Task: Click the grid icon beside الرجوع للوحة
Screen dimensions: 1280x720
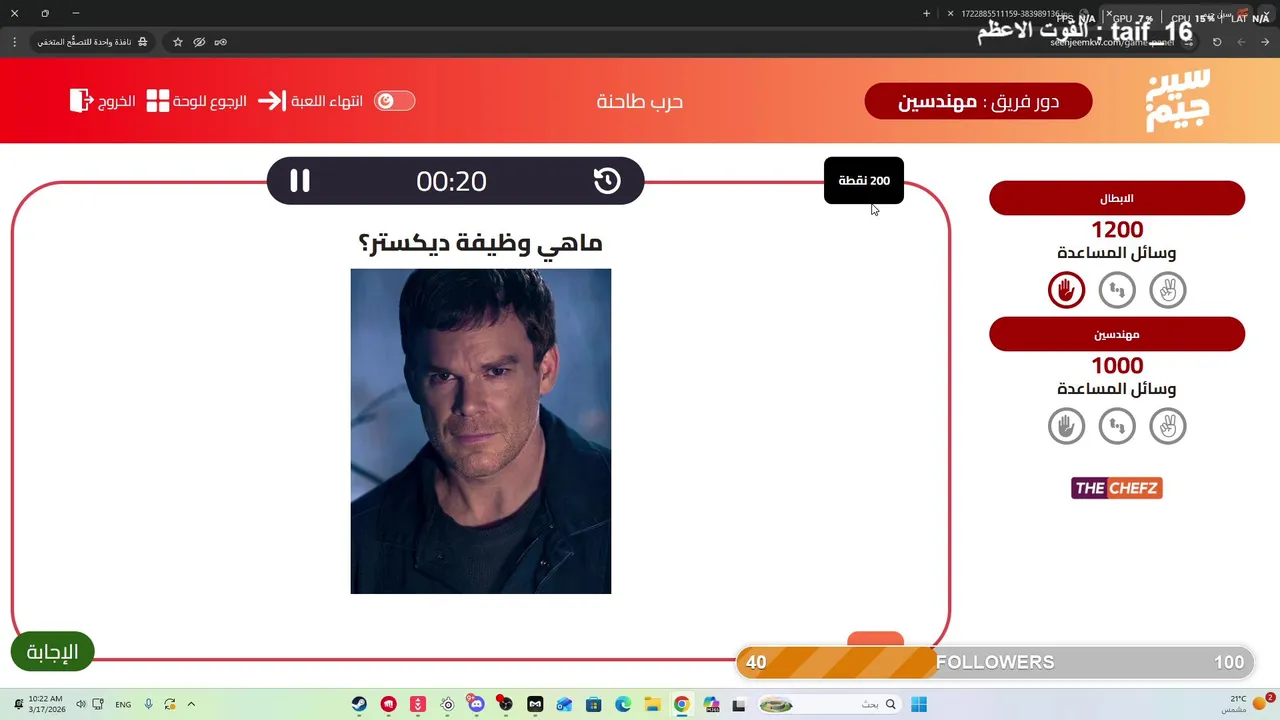Action: tap(158, 101)
